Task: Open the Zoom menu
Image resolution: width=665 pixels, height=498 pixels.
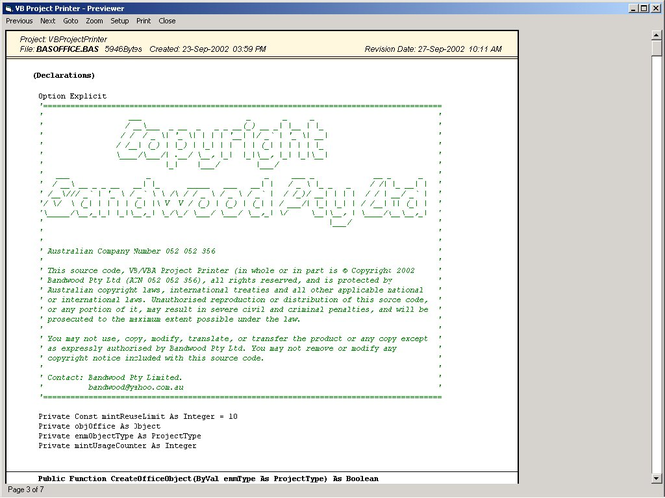Action: [x=94, y=21]
